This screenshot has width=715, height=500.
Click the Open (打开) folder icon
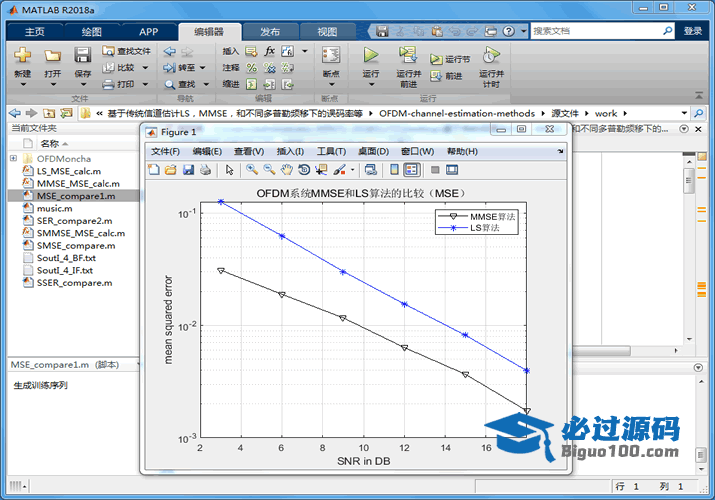point(52,56)
